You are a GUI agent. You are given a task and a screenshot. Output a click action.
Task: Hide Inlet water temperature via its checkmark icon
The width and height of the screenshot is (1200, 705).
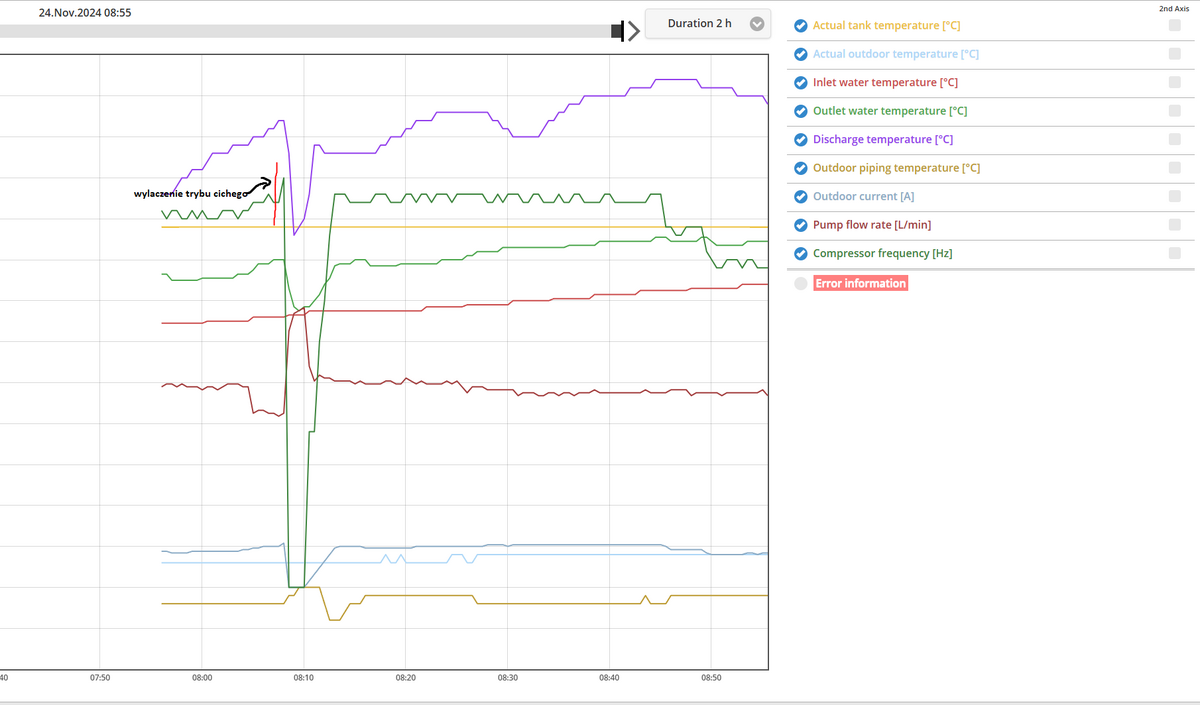800,83
